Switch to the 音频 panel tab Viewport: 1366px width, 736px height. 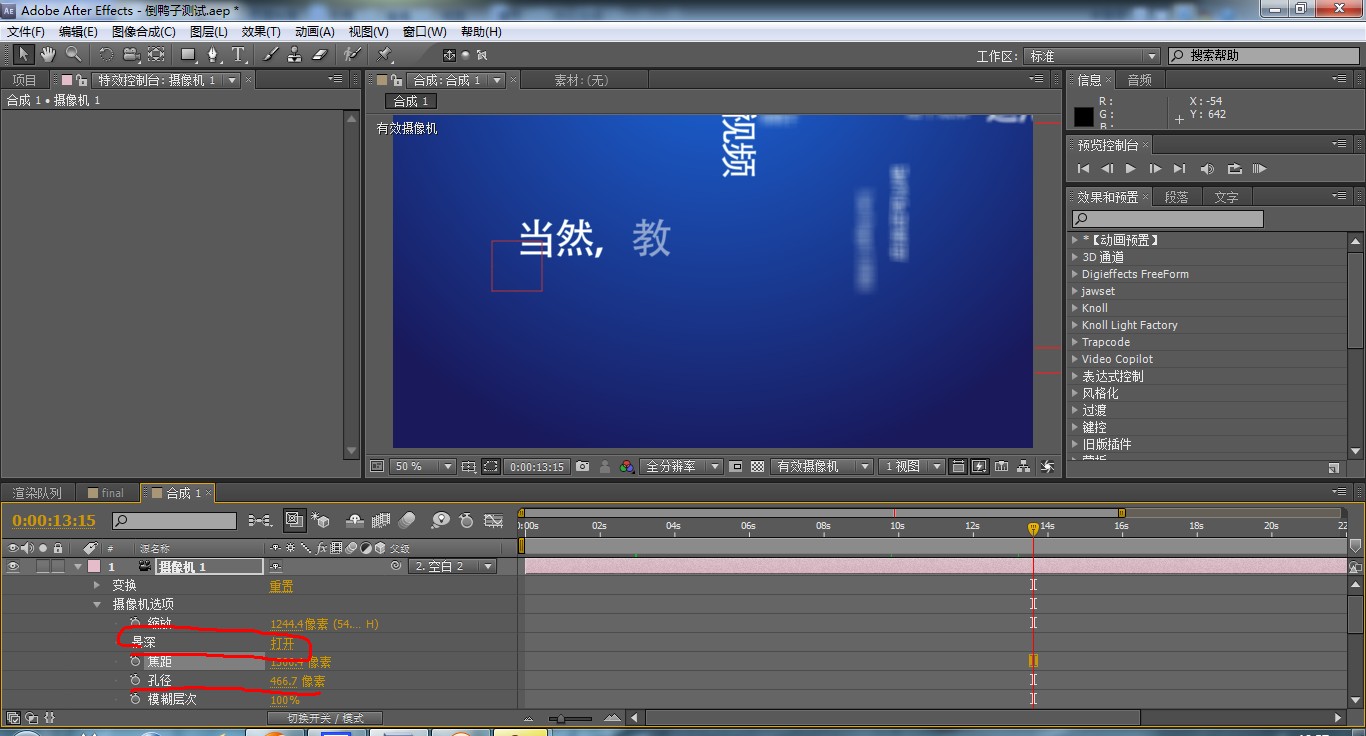click(1140, 80)
